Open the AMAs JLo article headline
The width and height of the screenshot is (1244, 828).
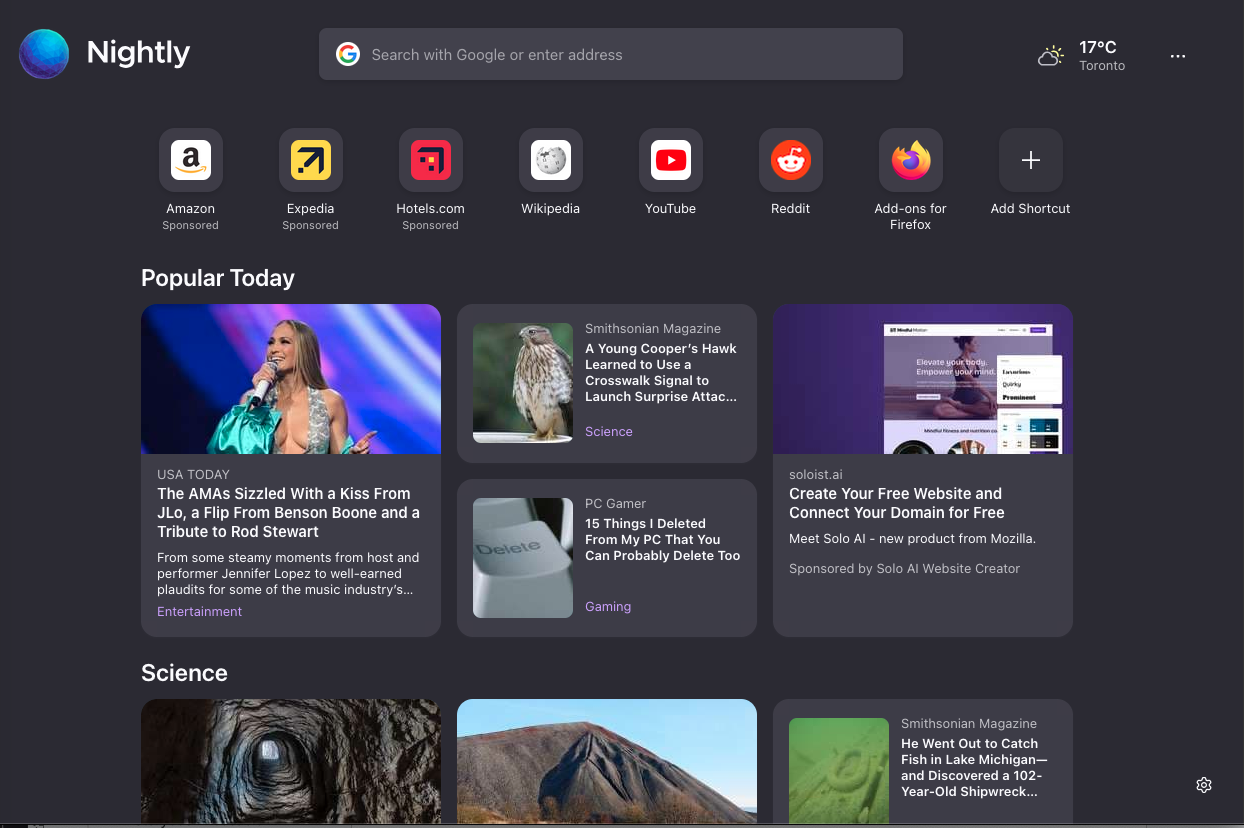(x=288, y=512)
